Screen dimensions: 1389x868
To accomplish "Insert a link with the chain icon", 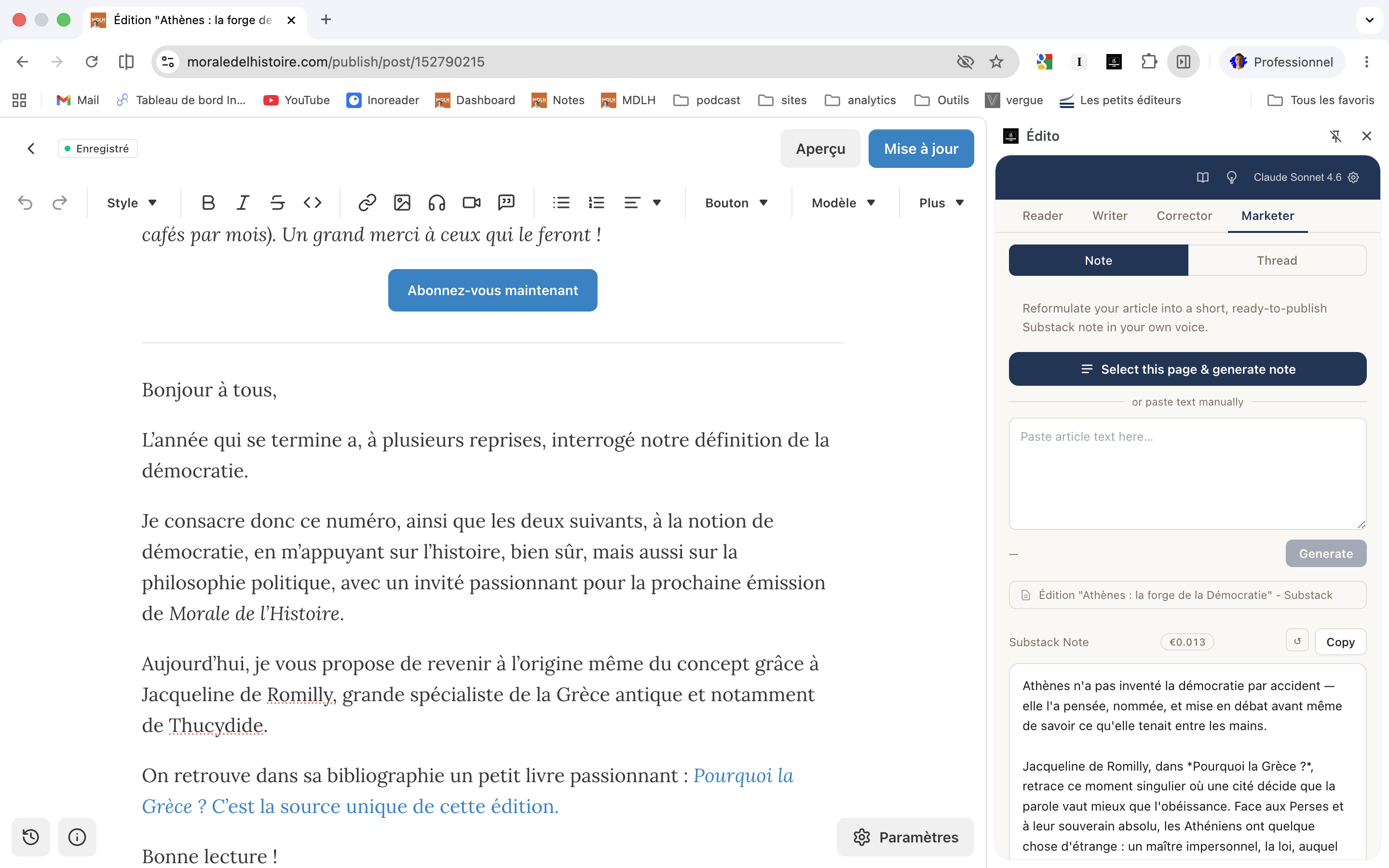I will [x=368, y=203].
